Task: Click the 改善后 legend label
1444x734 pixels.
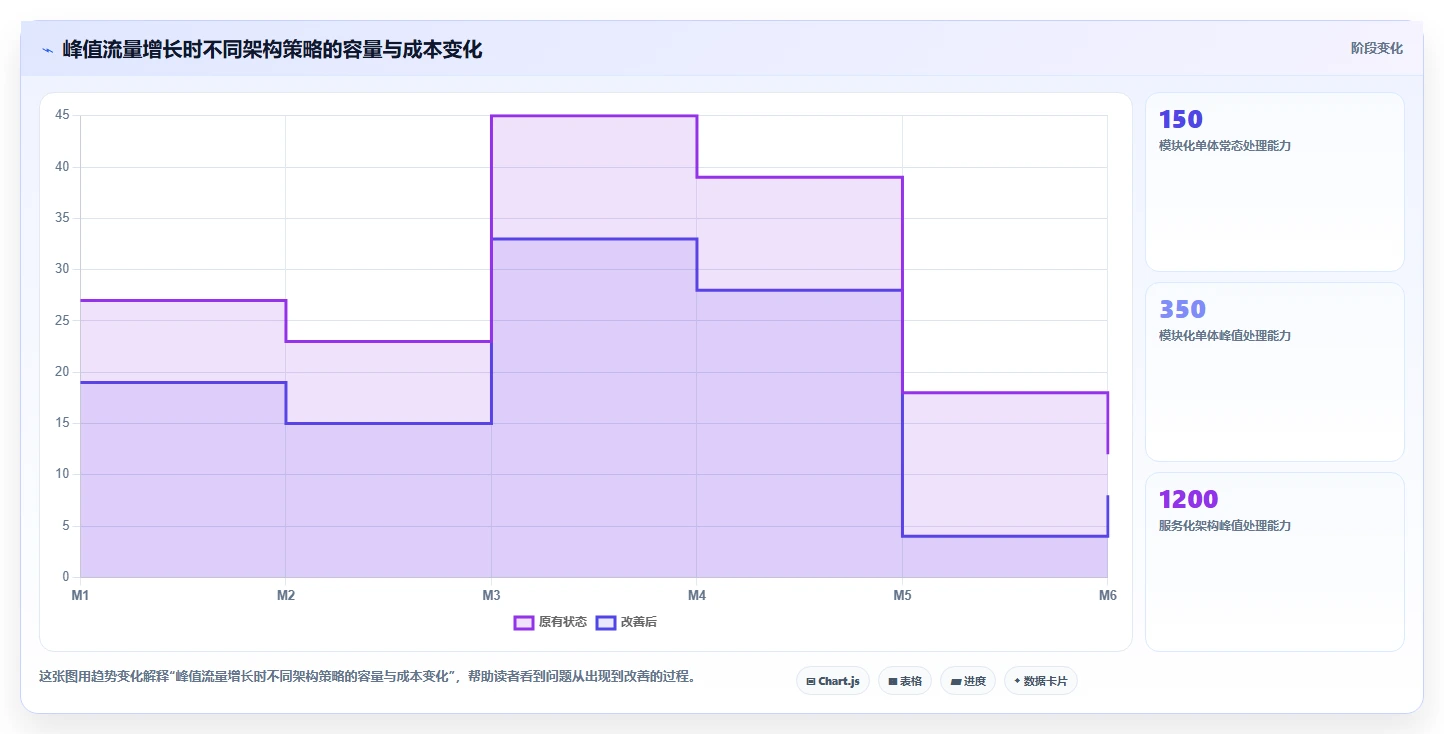Action: 639,622
